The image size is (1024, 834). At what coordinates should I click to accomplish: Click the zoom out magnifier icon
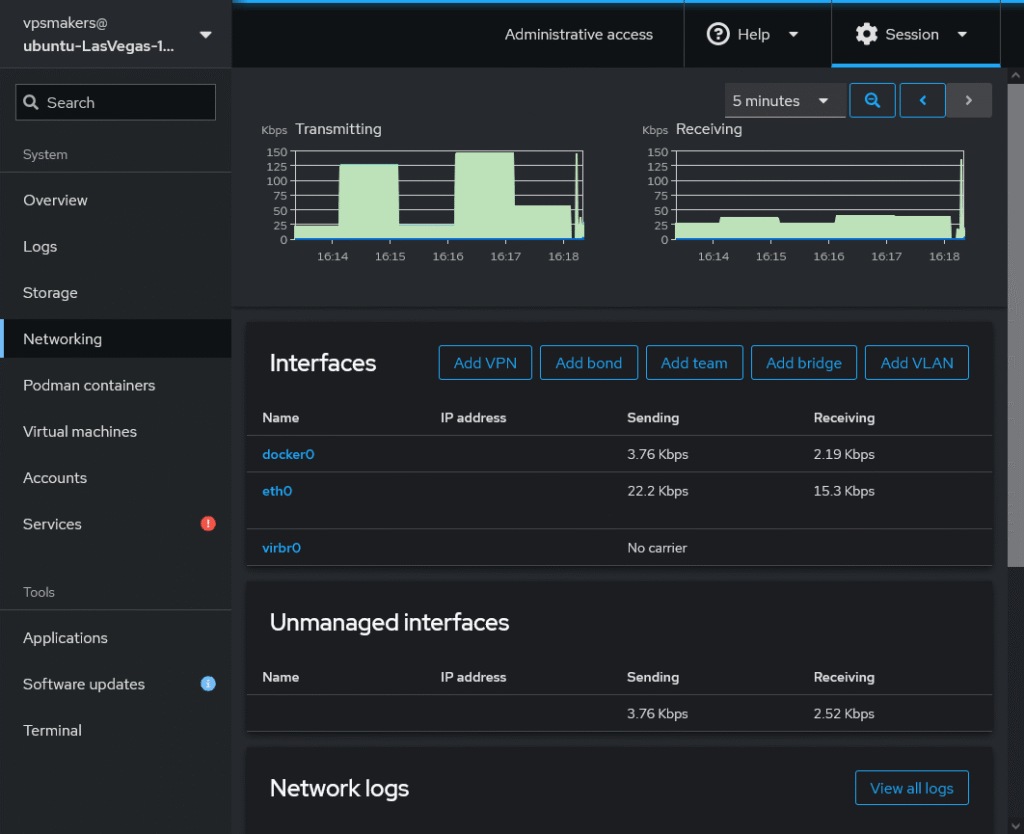tap(872, 101)
